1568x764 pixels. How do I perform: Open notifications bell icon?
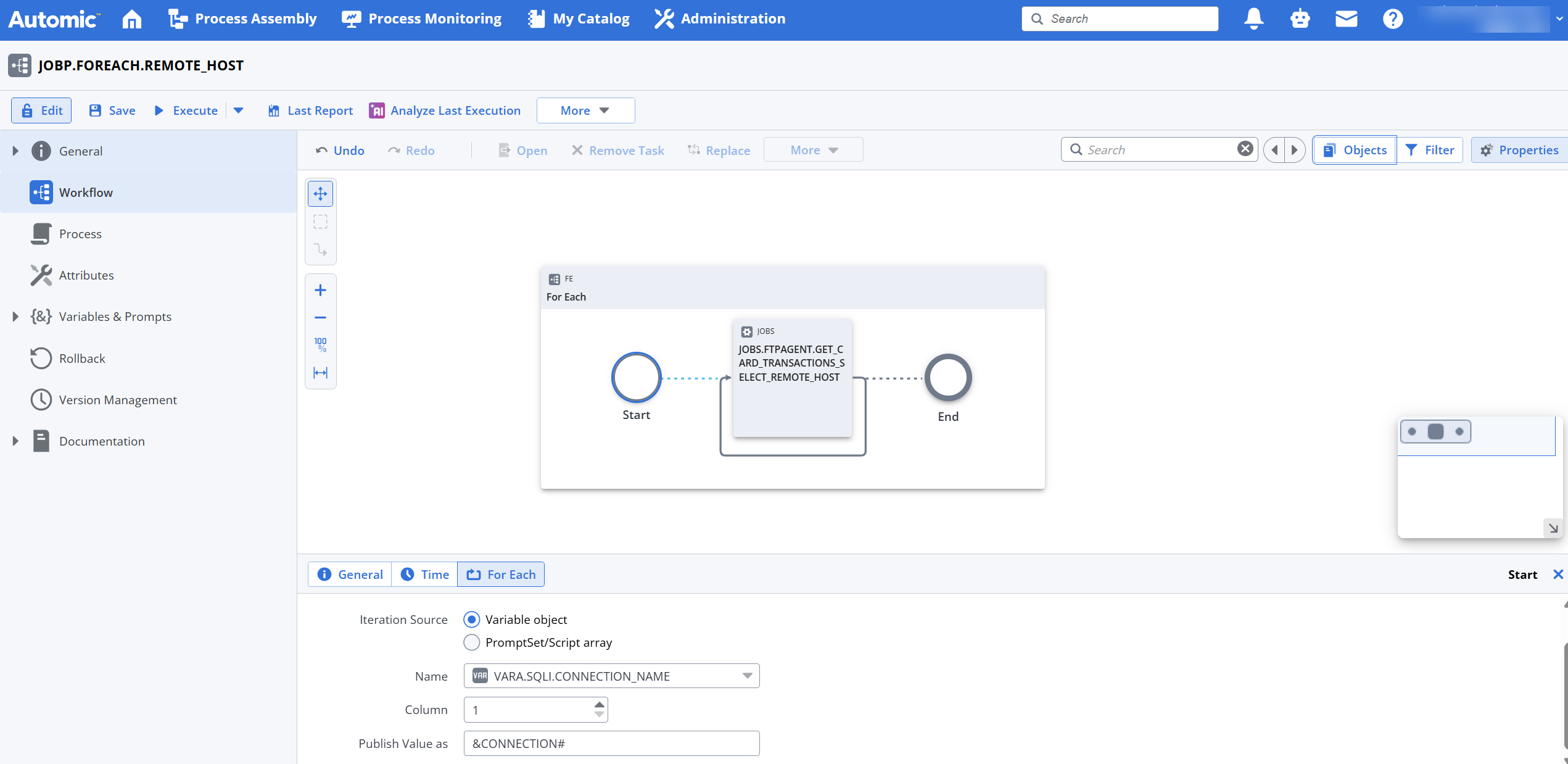click(1253, 19)
